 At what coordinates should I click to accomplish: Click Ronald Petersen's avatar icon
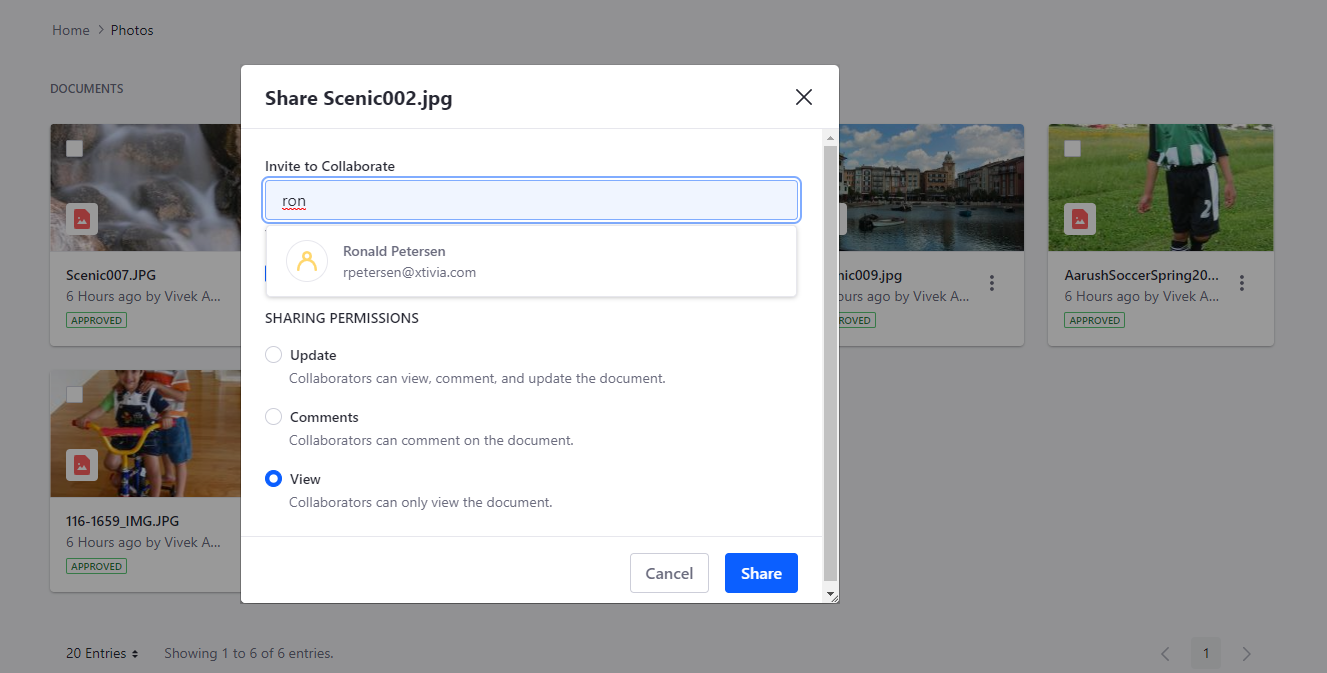click(x=307, y=260)
